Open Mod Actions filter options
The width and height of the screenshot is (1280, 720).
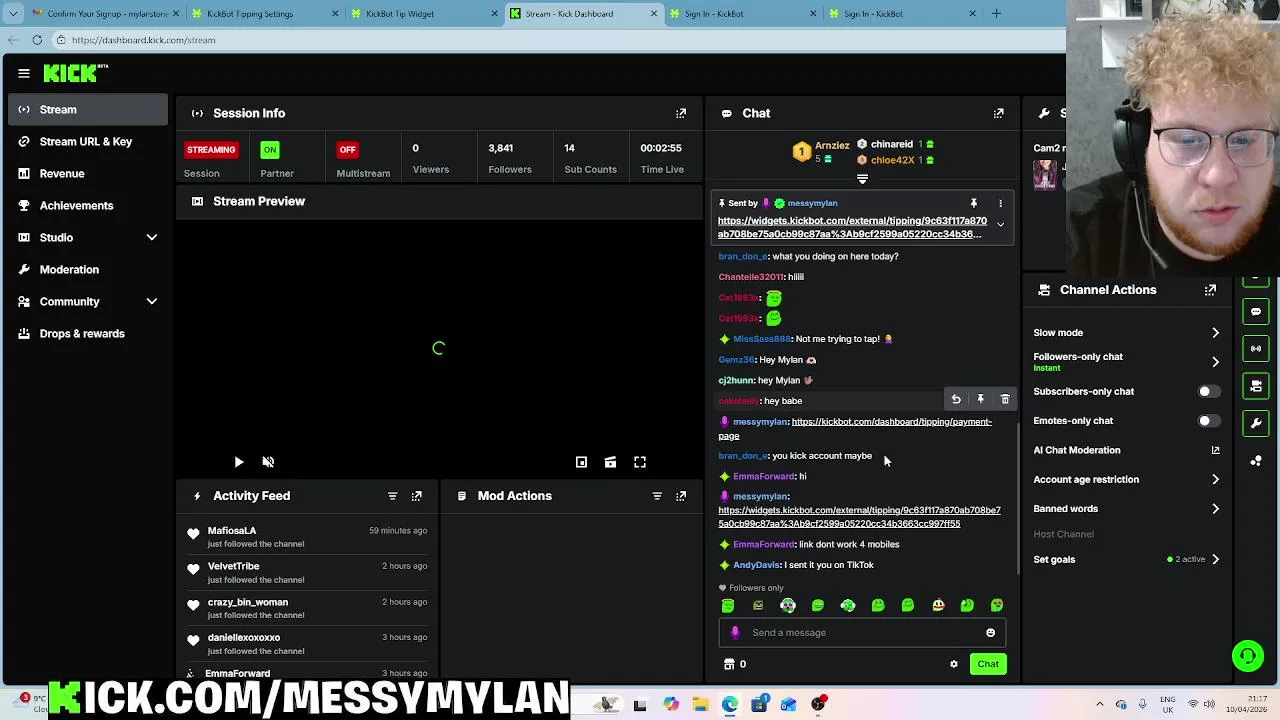point(657,496)
